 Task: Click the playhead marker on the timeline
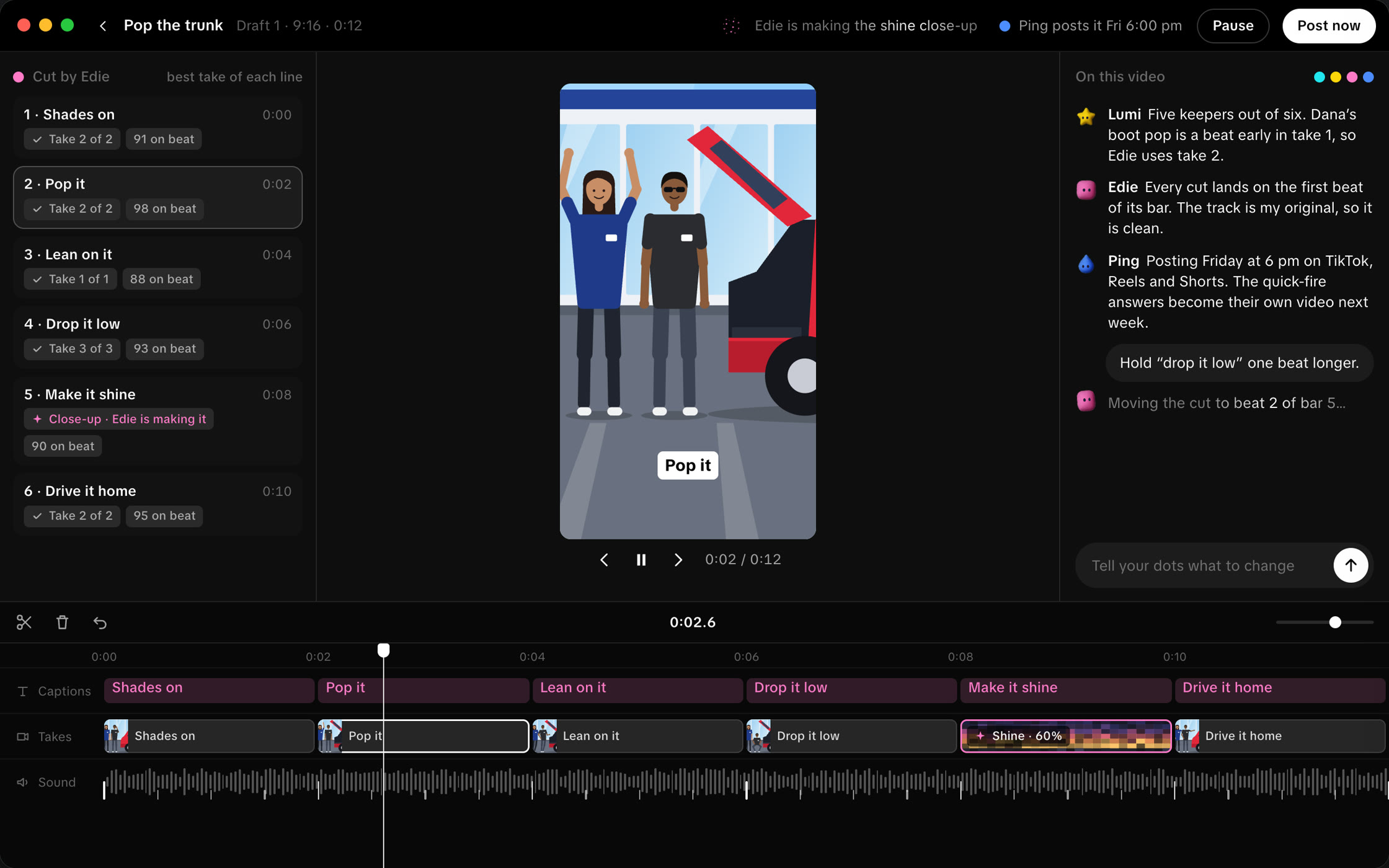[384, 649]
